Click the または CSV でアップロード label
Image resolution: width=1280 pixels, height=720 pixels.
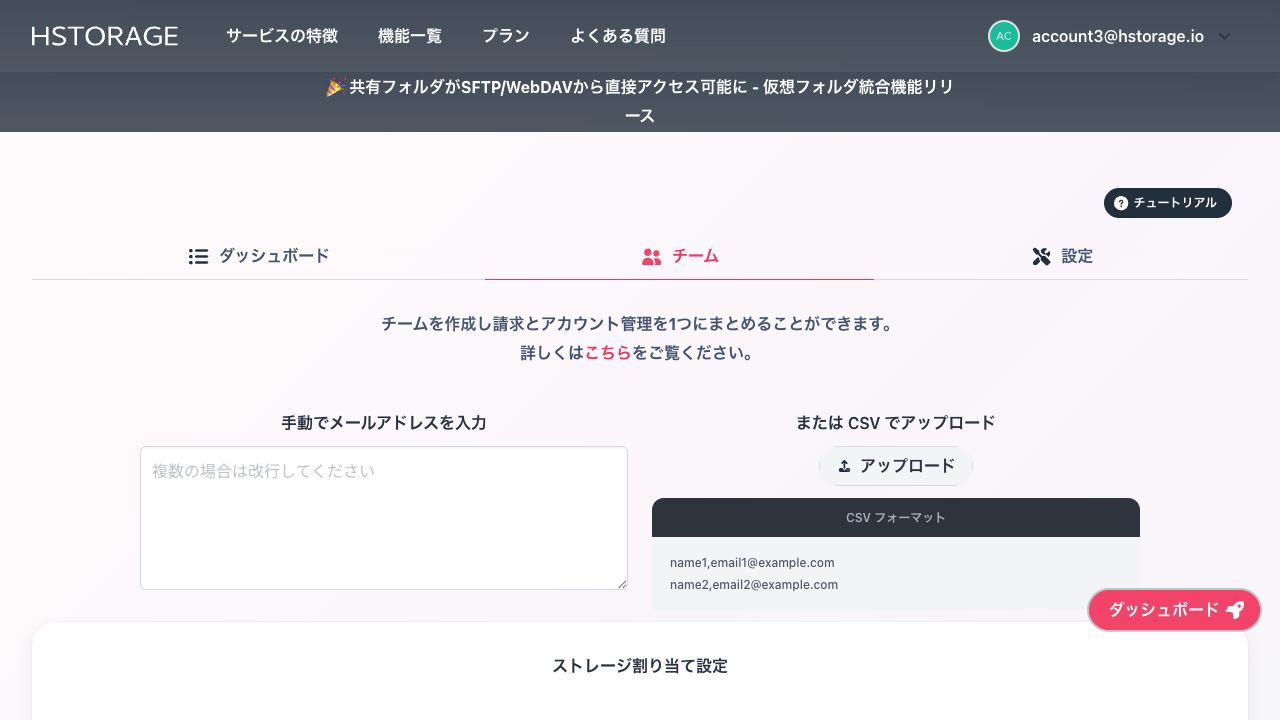[896, 423]
